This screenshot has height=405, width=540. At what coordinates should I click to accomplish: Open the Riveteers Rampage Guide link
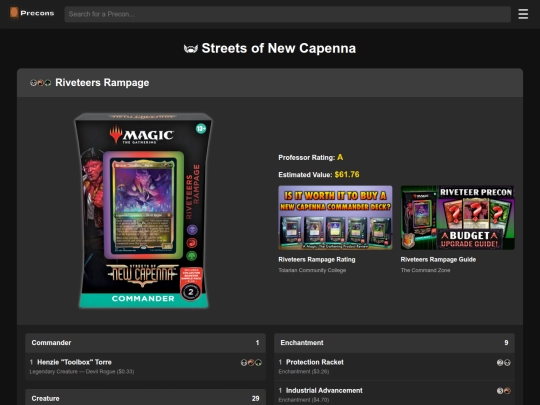438,259
